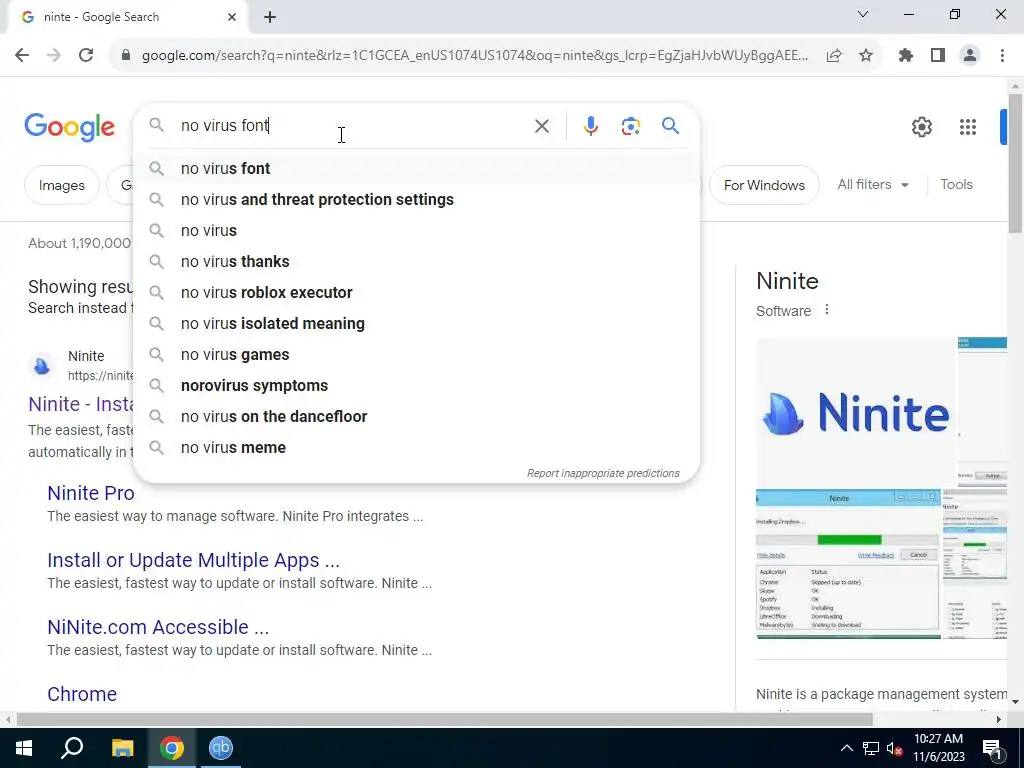
Task: Open Windows taskbar search
Action: (x=72, y=748)
